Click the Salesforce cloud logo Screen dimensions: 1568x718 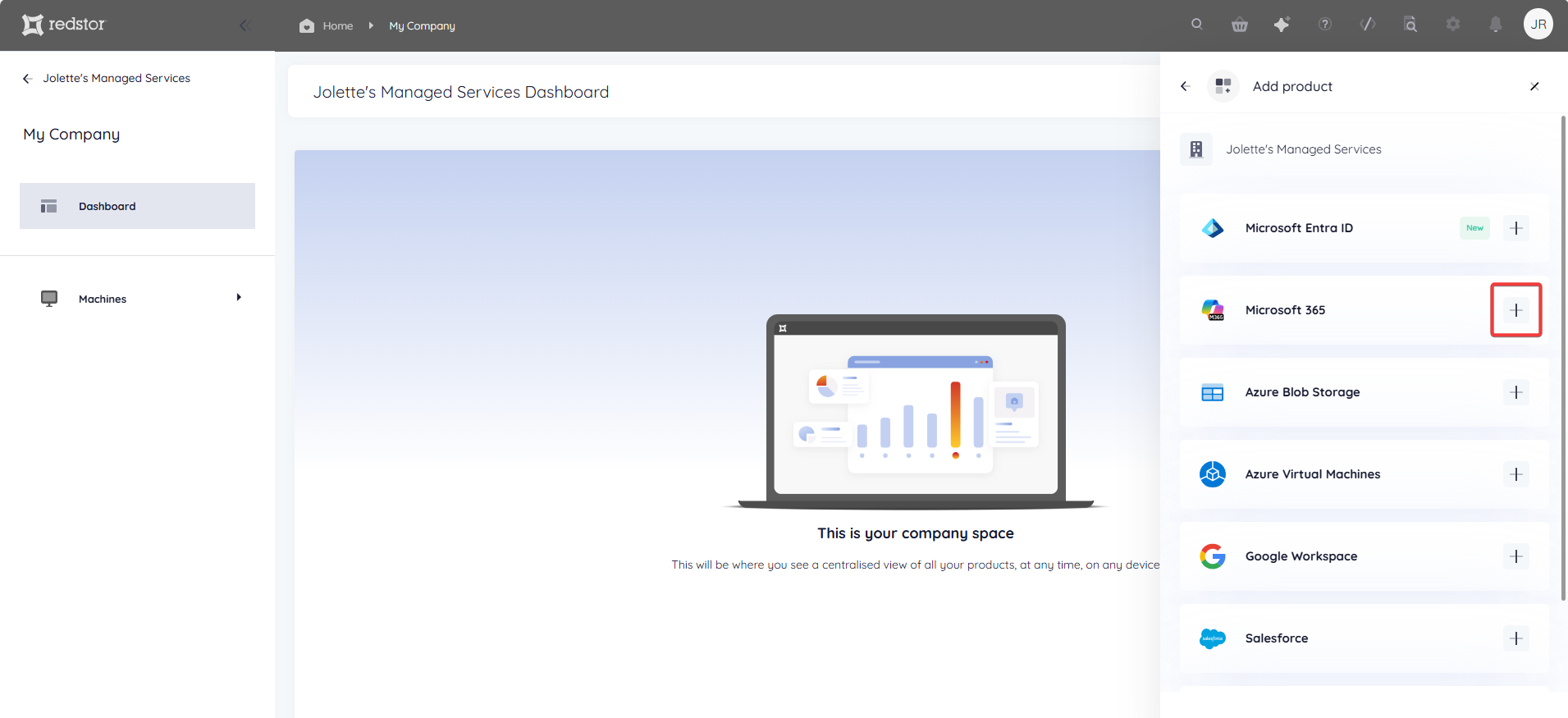(1213, 638)
